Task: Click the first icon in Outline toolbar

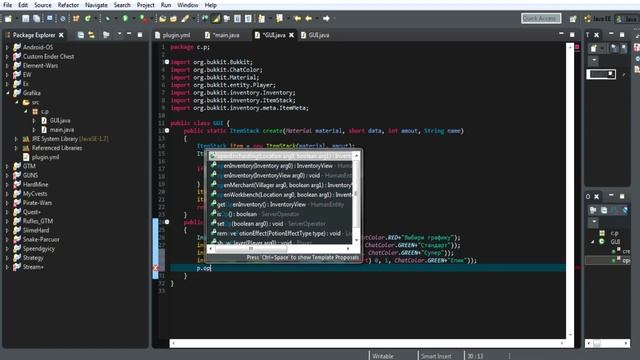Action: click(x=593, y=210)
